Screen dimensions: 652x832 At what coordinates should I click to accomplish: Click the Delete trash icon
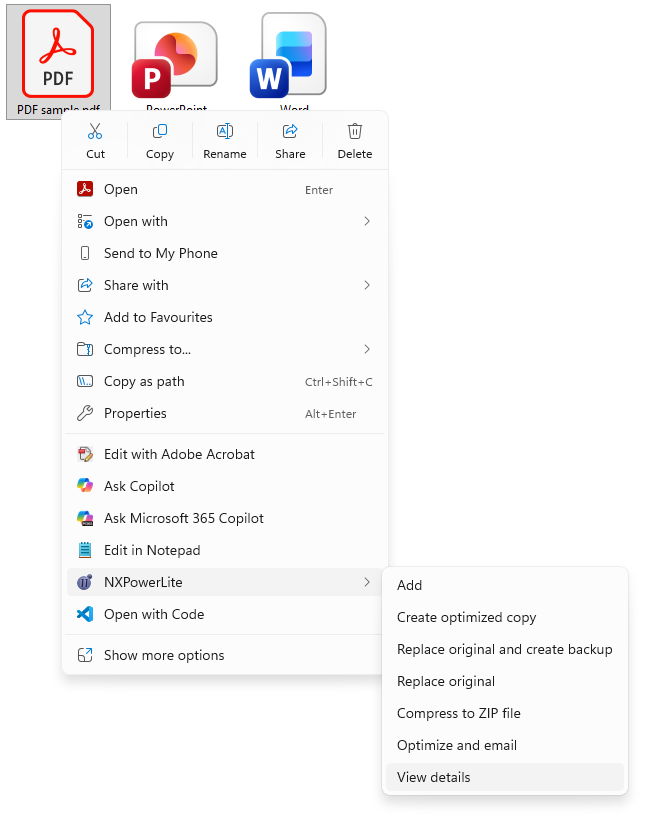pos(355,131)
